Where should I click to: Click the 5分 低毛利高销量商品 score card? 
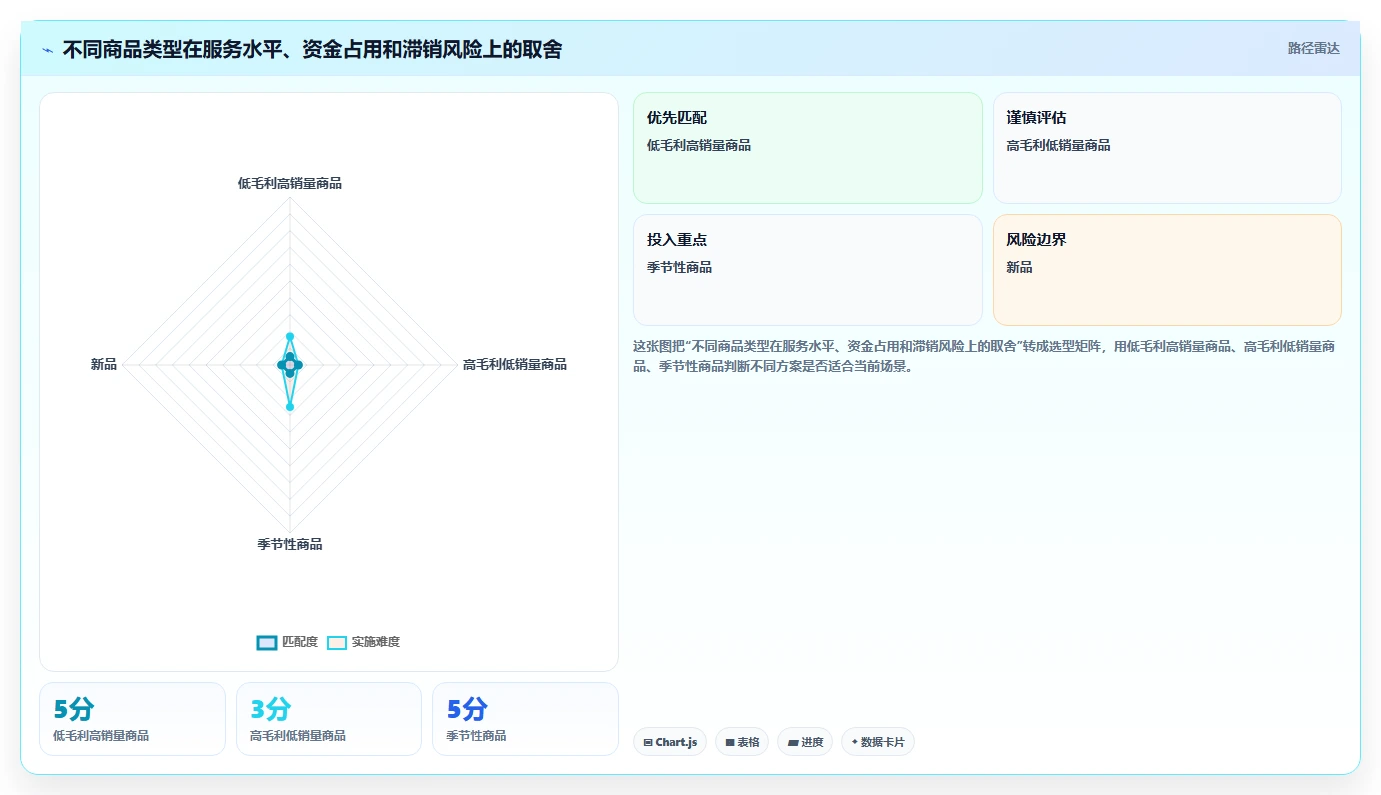[132, 719]
